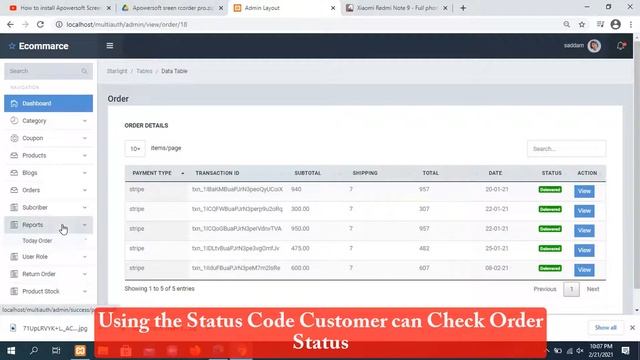Click the saddam user avatar
The height and width of the screenshot is (360, 640).
594,46
